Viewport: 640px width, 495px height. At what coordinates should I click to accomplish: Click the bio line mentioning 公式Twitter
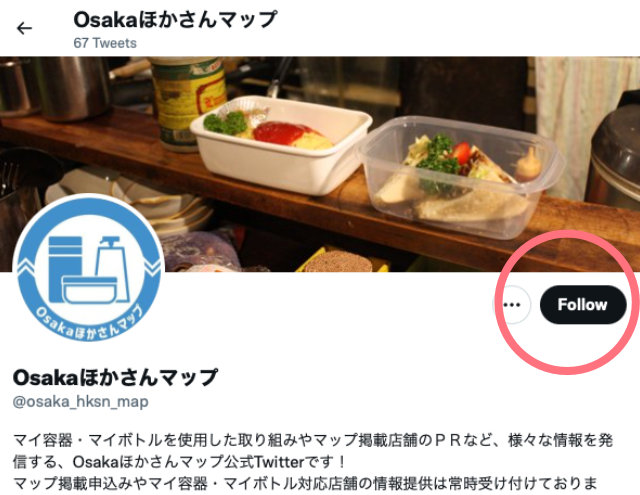pos(180,462)
